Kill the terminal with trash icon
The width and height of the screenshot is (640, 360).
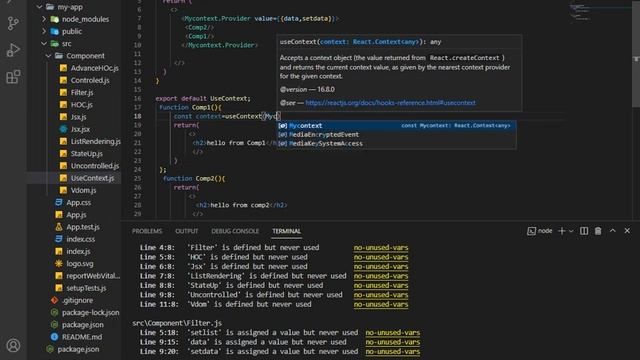598,231
